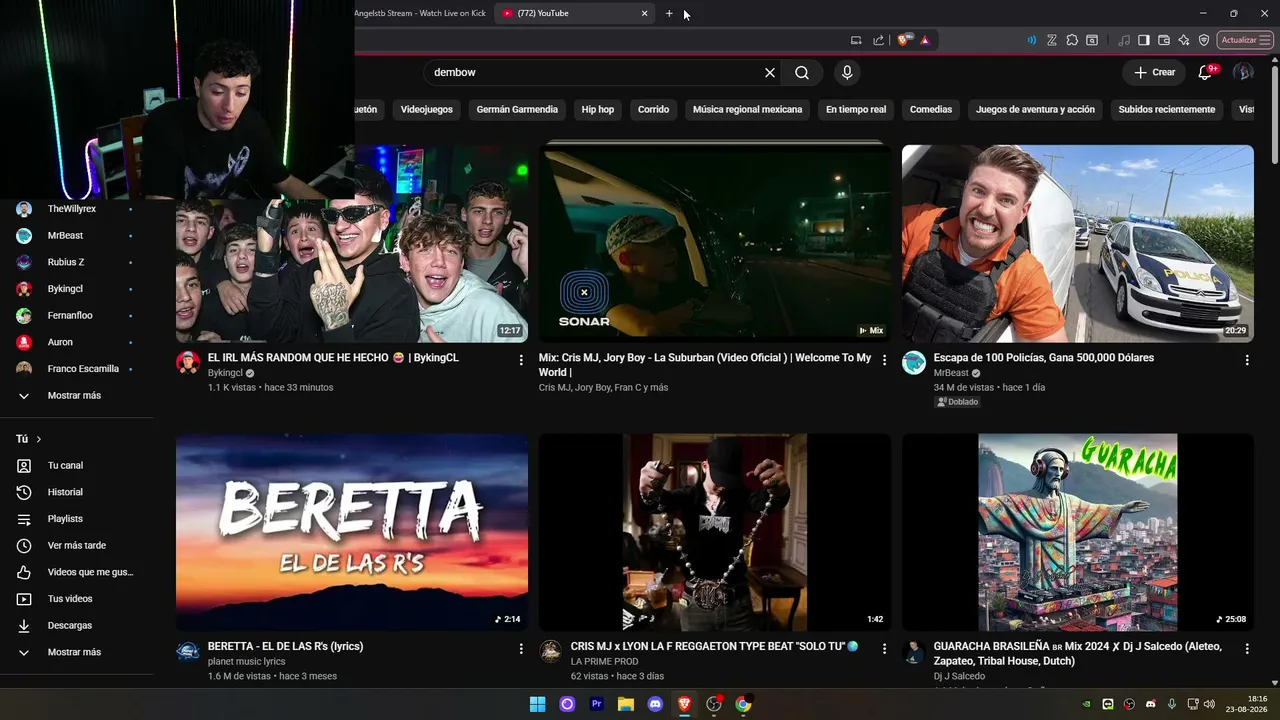
Task: Select the Subidos recientemente chip
Action: [x=1167, y=109]
